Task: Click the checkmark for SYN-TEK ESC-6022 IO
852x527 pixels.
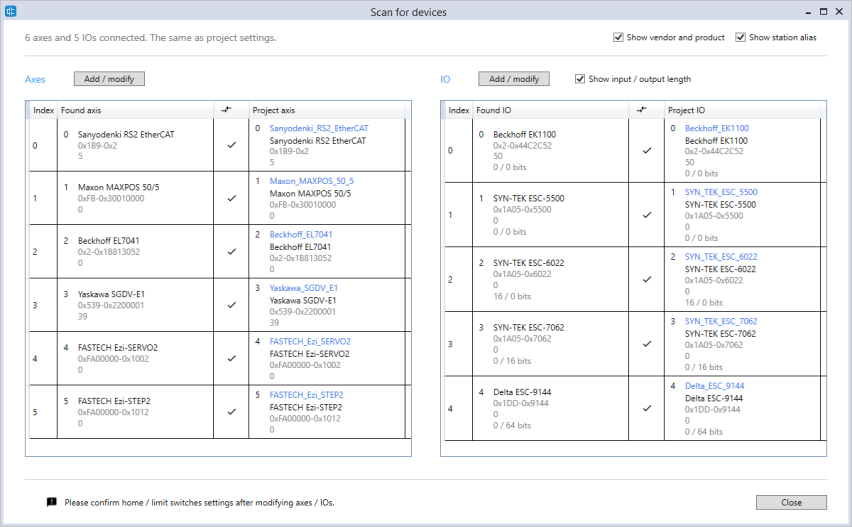Action: click(x=647, y=279)
